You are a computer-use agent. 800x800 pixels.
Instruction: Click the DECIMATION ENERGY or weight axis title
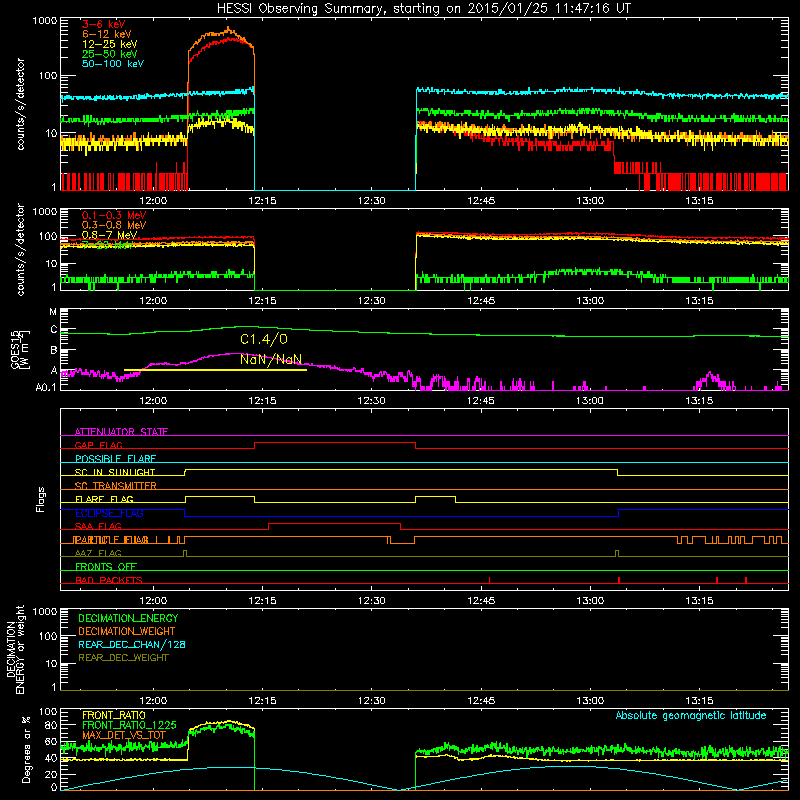15,649
